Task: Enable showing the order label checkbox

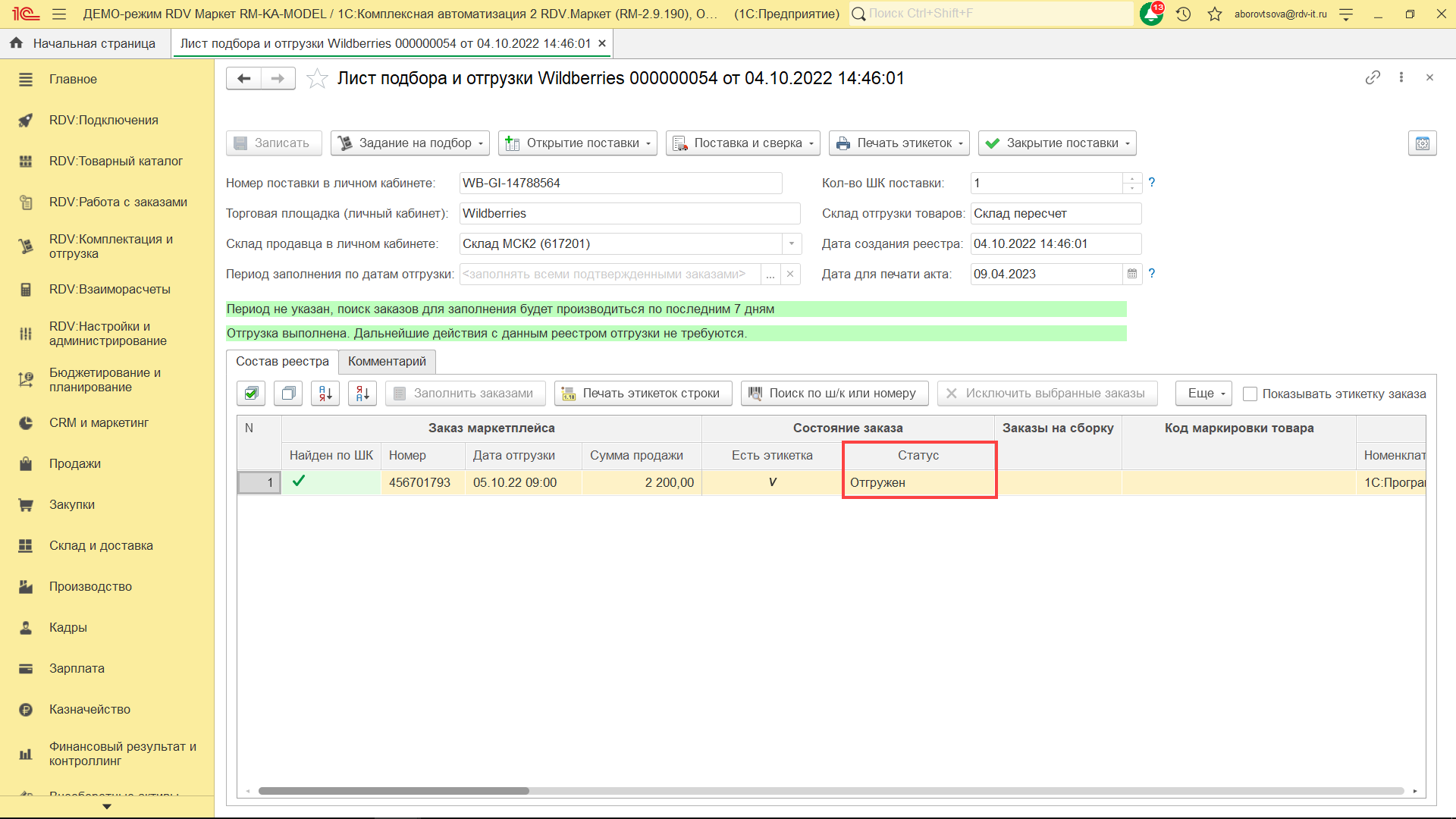Action: tap(1250, 394)
